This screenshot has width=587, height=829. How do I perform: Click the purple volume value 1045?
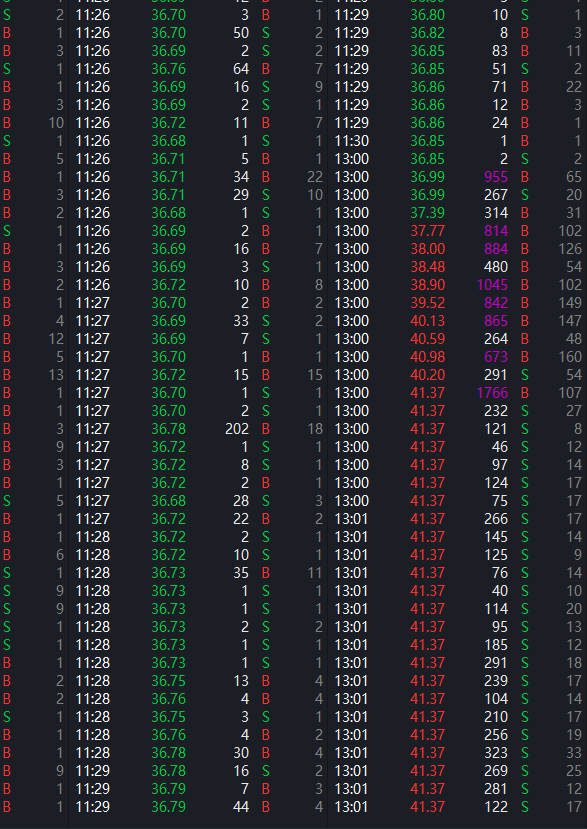tap(492, 285)
